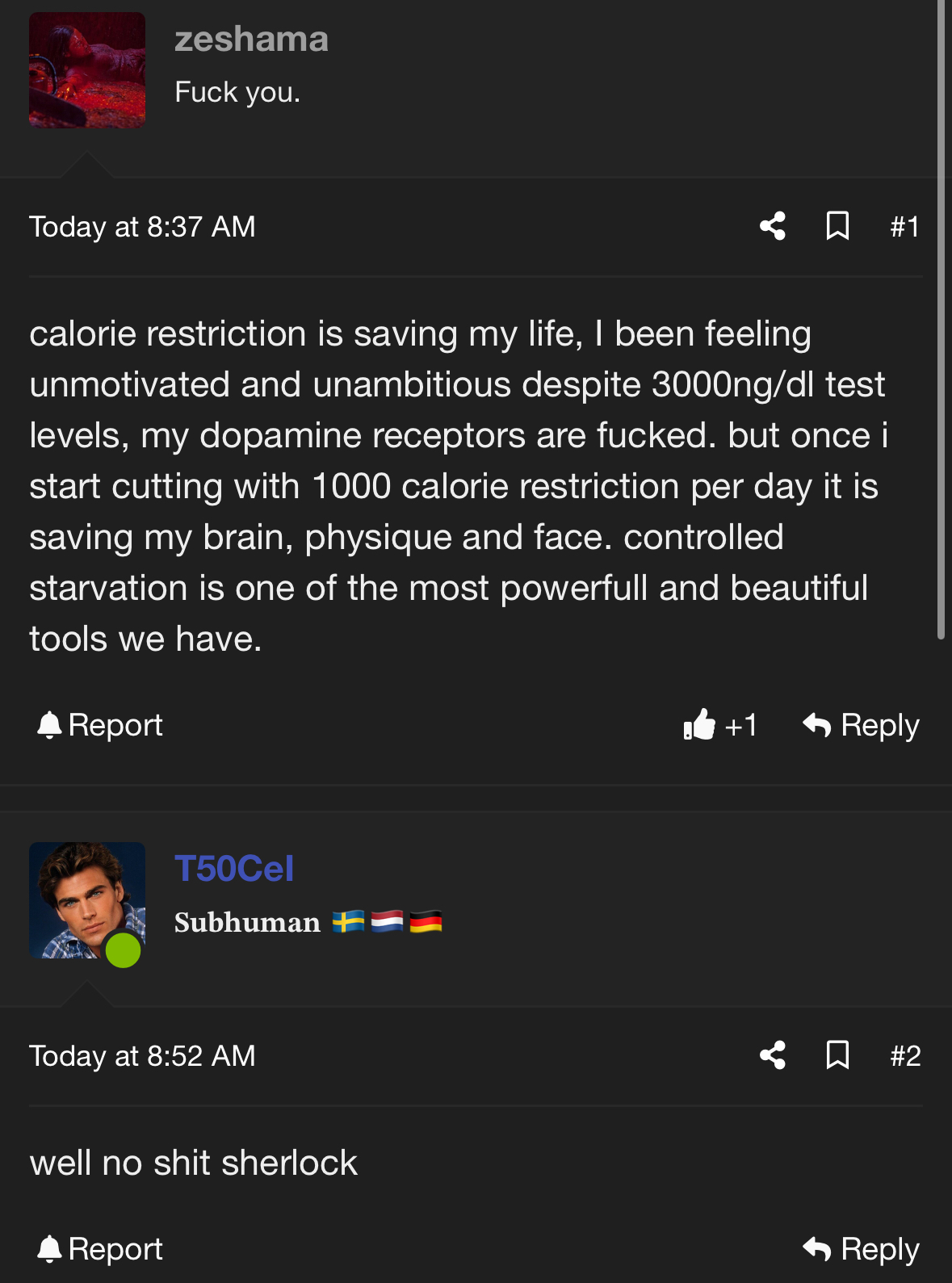
Task: Click the bell icon to report post #1
Action: click(x=49, y=725)
